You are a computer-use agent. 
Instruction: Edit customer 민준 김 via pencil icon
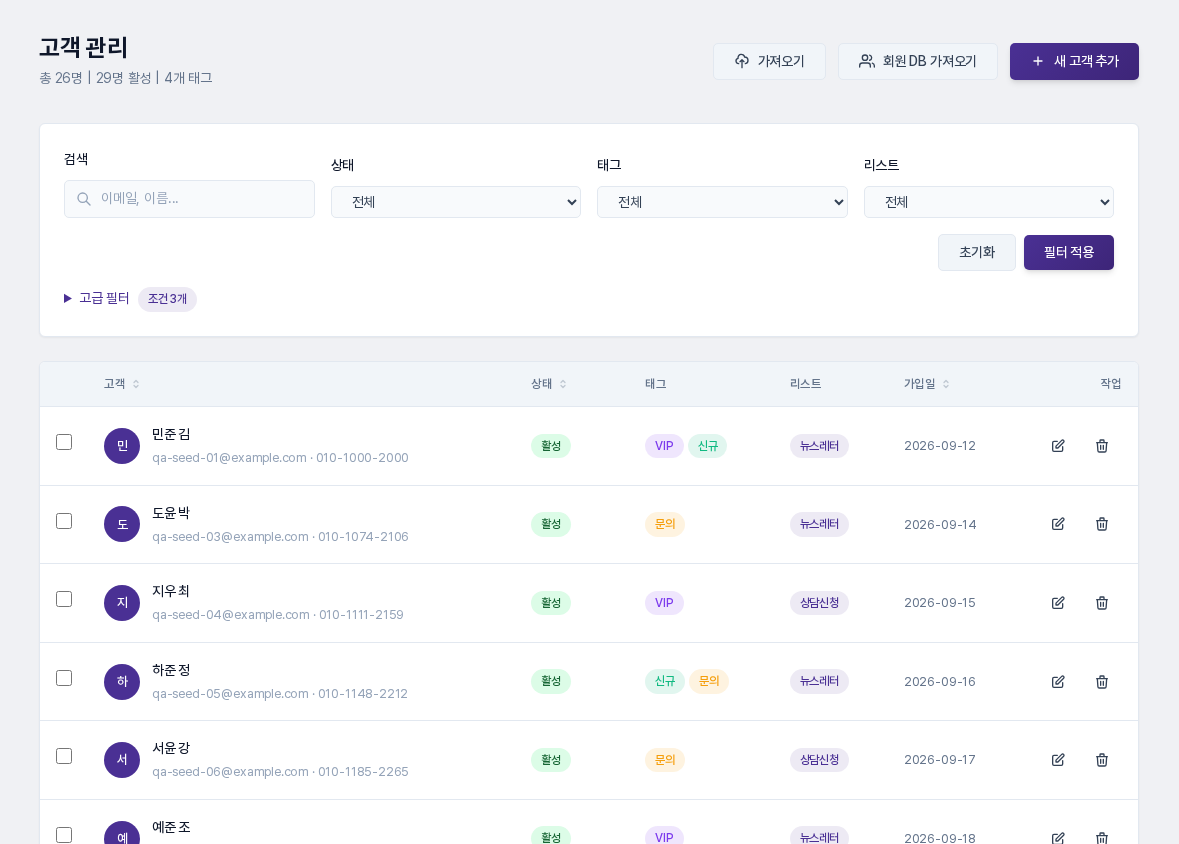tap(1058, 446)
